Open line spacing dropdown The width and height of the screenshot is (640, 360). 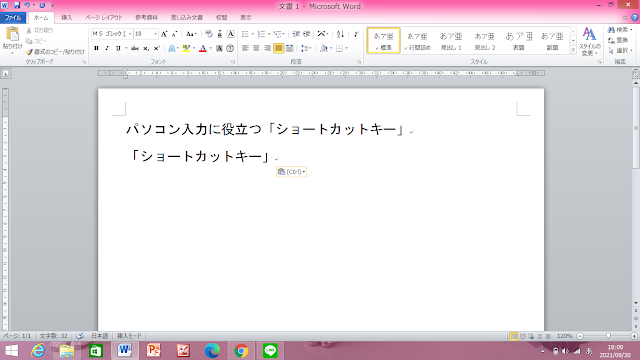click(306, 48)
